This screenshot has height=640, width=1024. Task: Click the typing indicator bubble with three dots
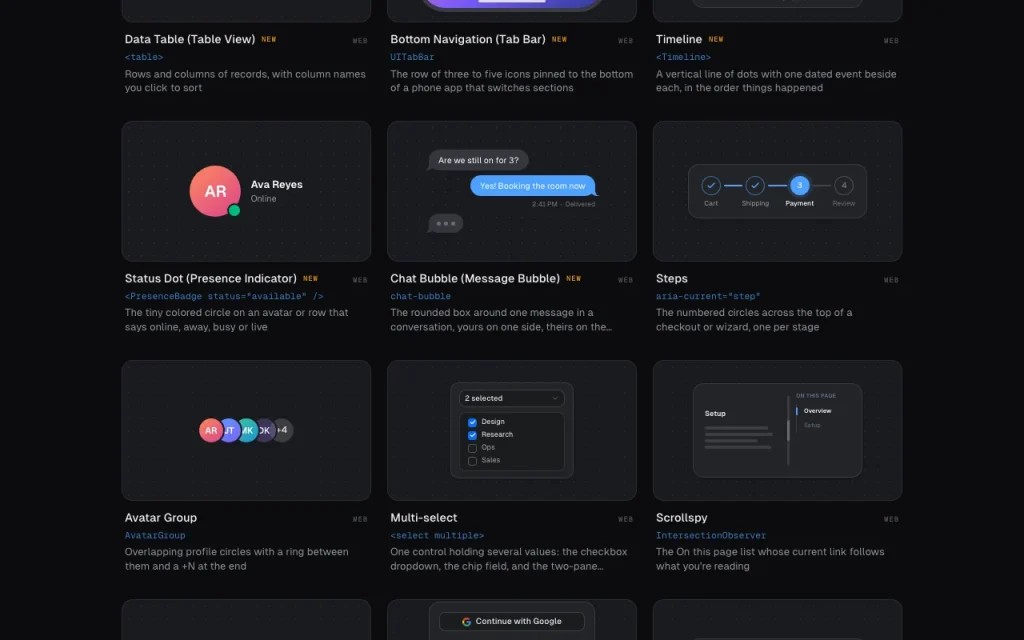[446, 223]
